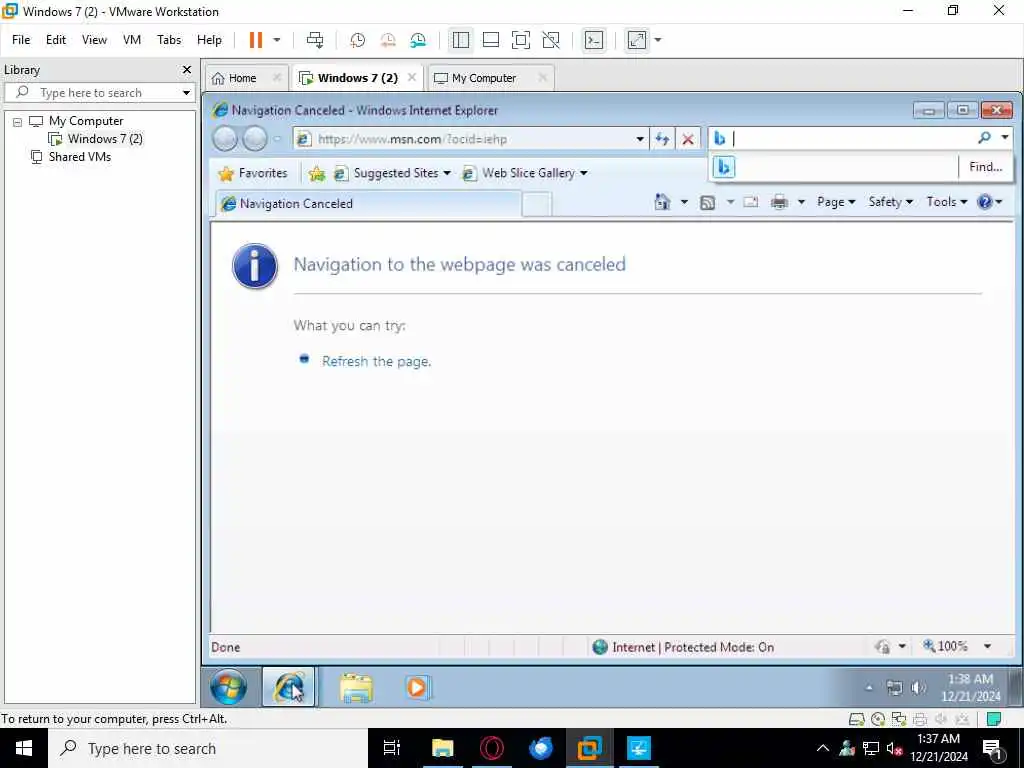The width and height of the screenshot is (1024, 768).
Task: Open the VM menu
Action: 132,40
